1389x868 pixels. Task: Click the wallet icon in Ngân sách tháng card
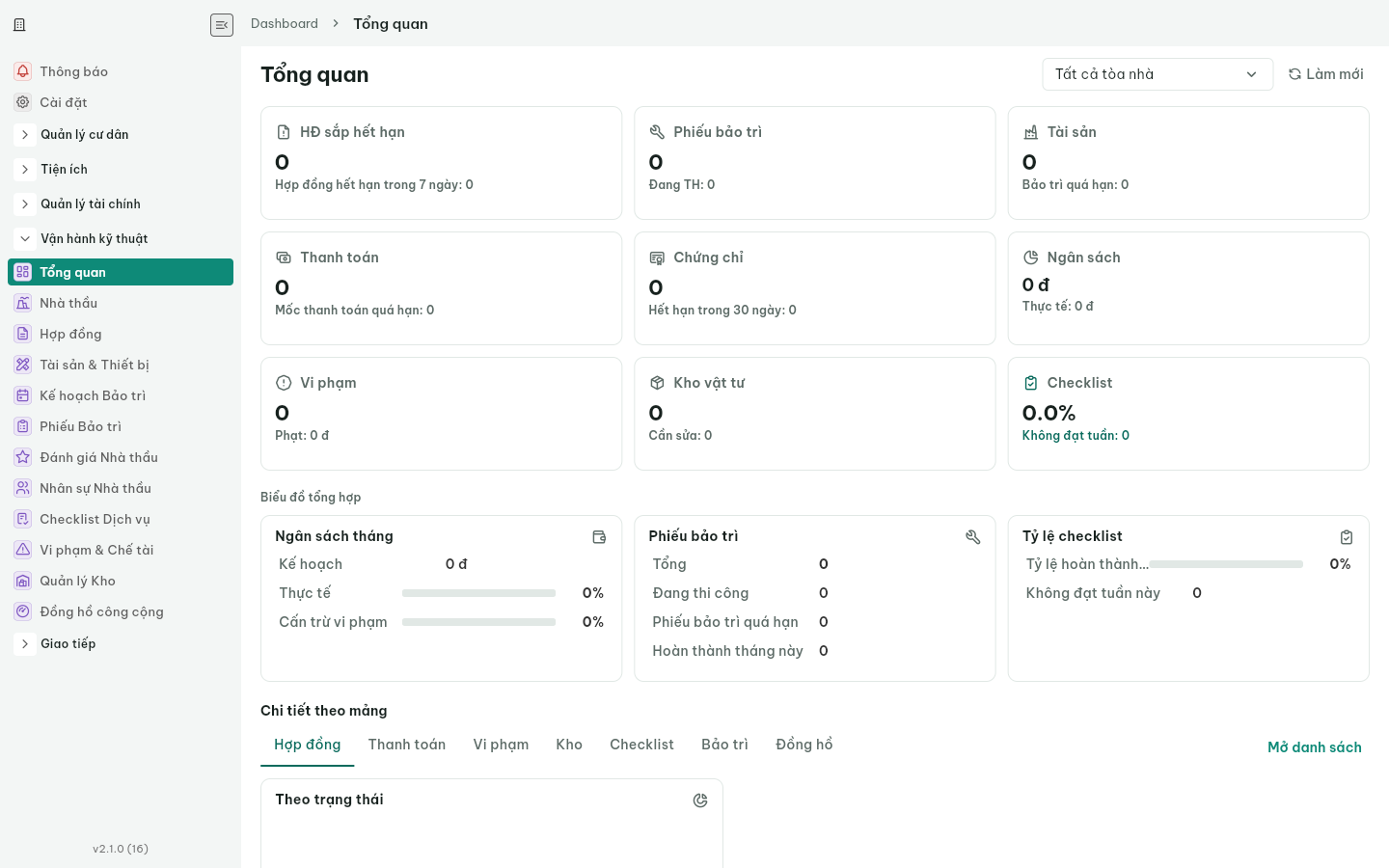tap(599, 537)
